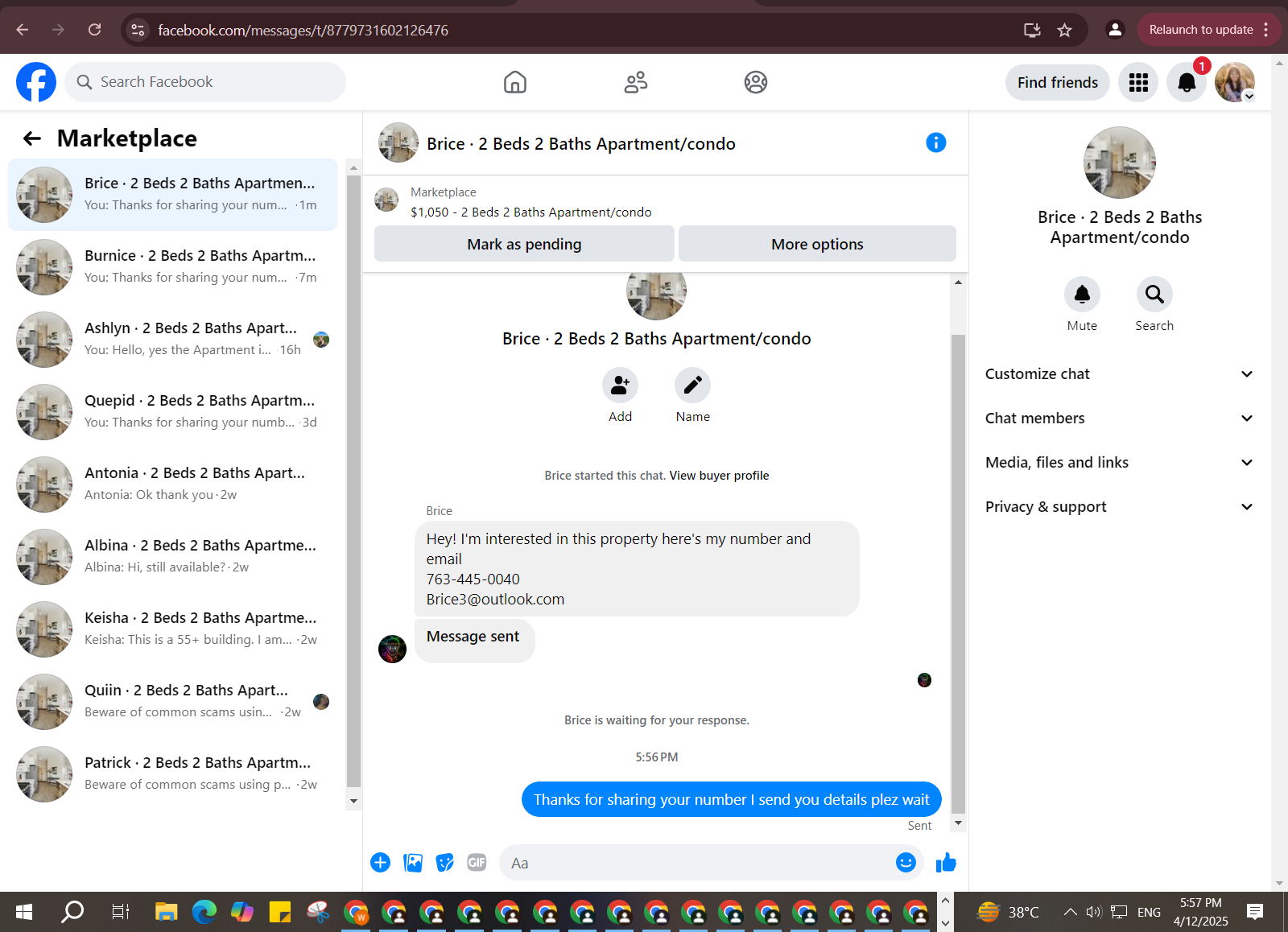
Task: Mute this conversation with bell icon
Action: (x=1082, y=295)
